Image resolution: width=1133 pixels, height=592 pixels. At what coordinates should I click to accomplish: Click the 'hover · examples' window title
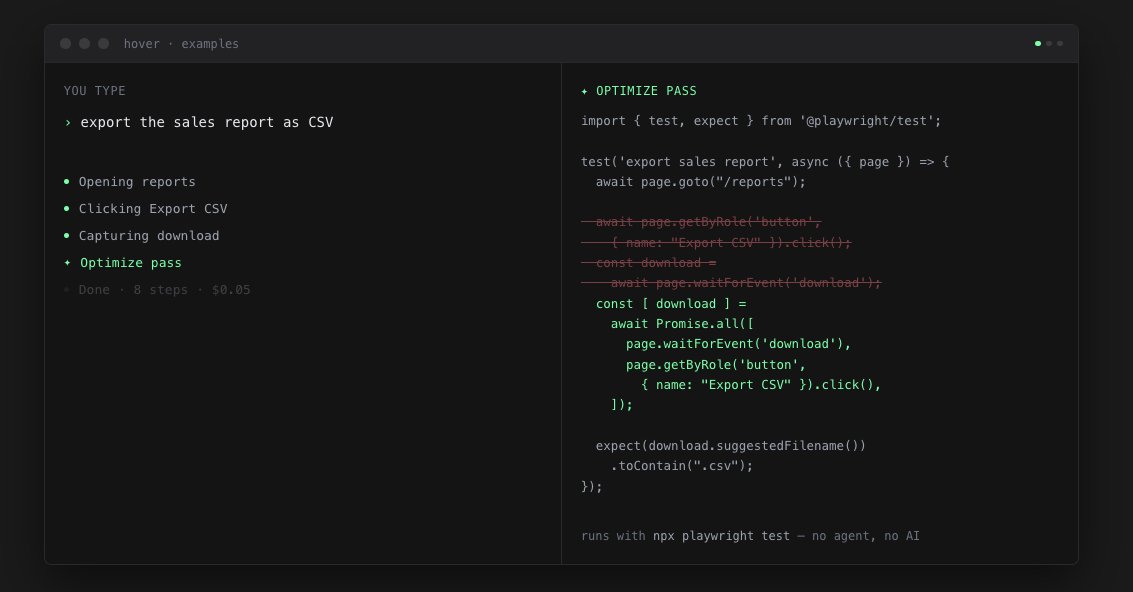coord(181,44)
